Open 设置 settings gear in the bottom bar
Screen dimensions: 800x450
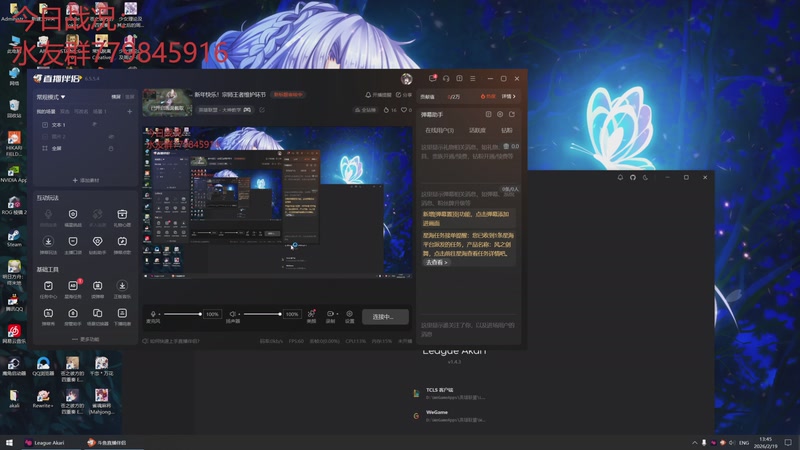[x=349, y=314]
